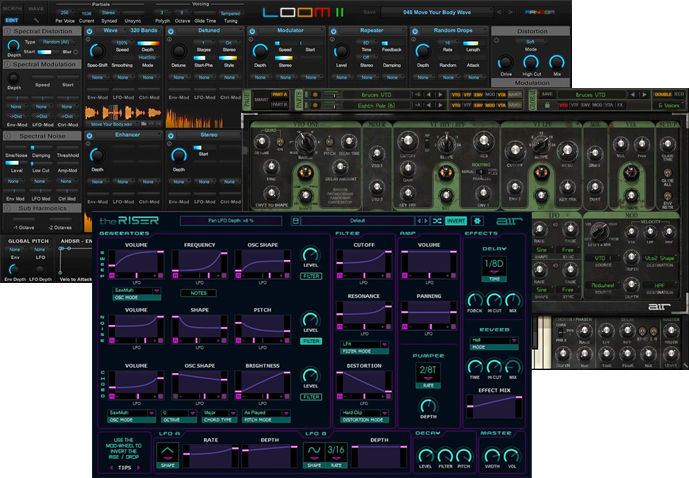Click the Riser AIR logo
This screenshot has width=689, height=478.
pyautogui.click(x=509, y=221)
